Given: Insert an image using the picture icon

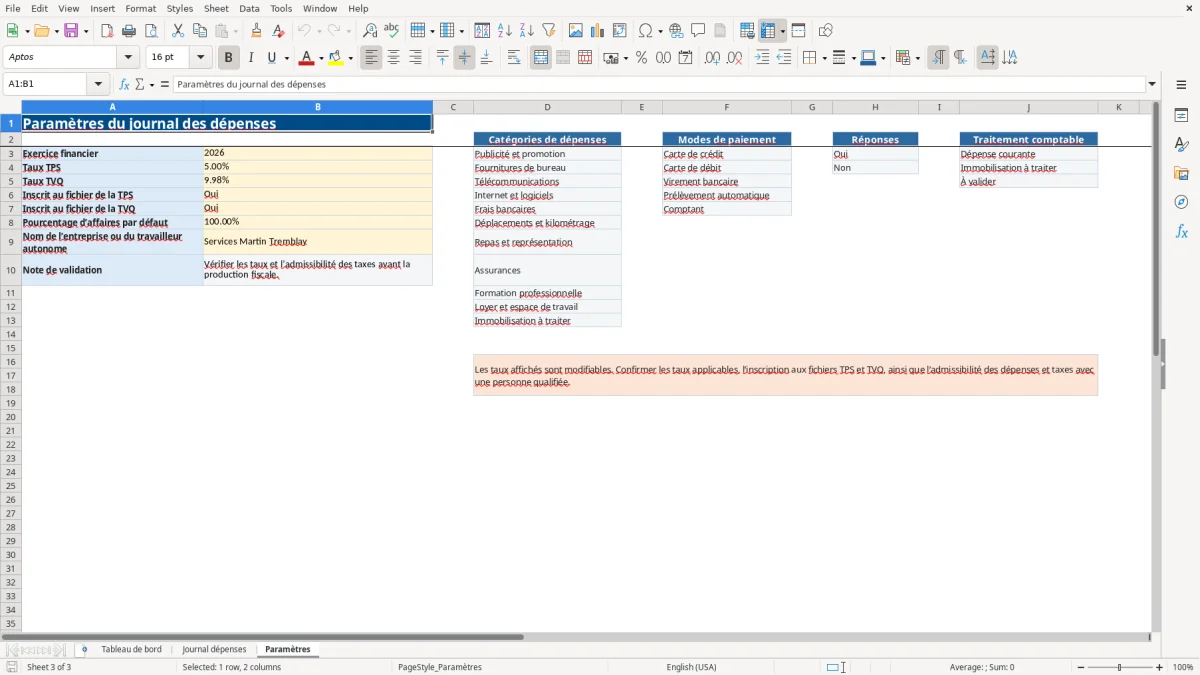Looking at the screenshot, I should tap(576, 31).
